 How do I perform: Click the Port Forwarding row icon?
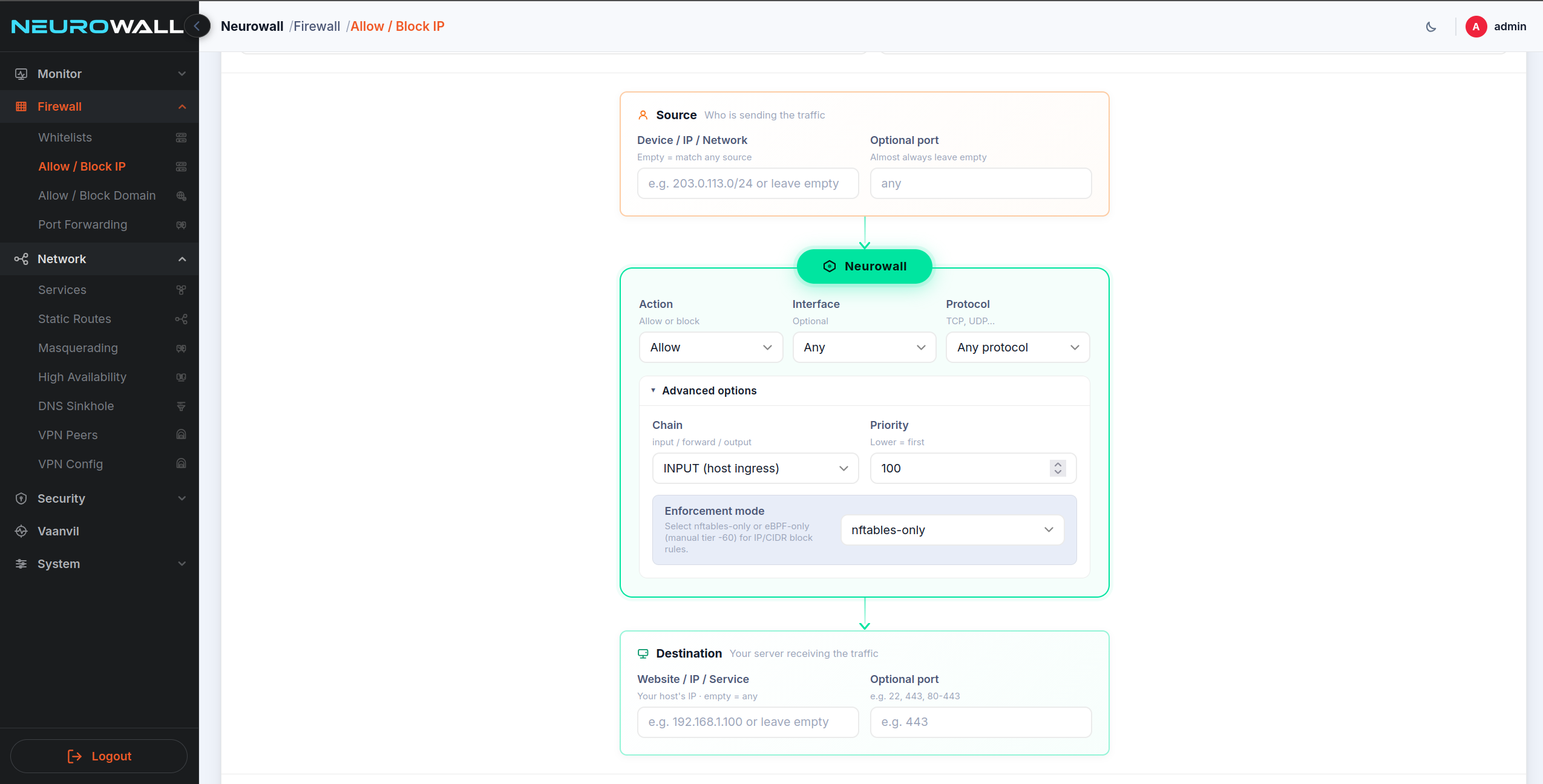[x=181, y=225]
